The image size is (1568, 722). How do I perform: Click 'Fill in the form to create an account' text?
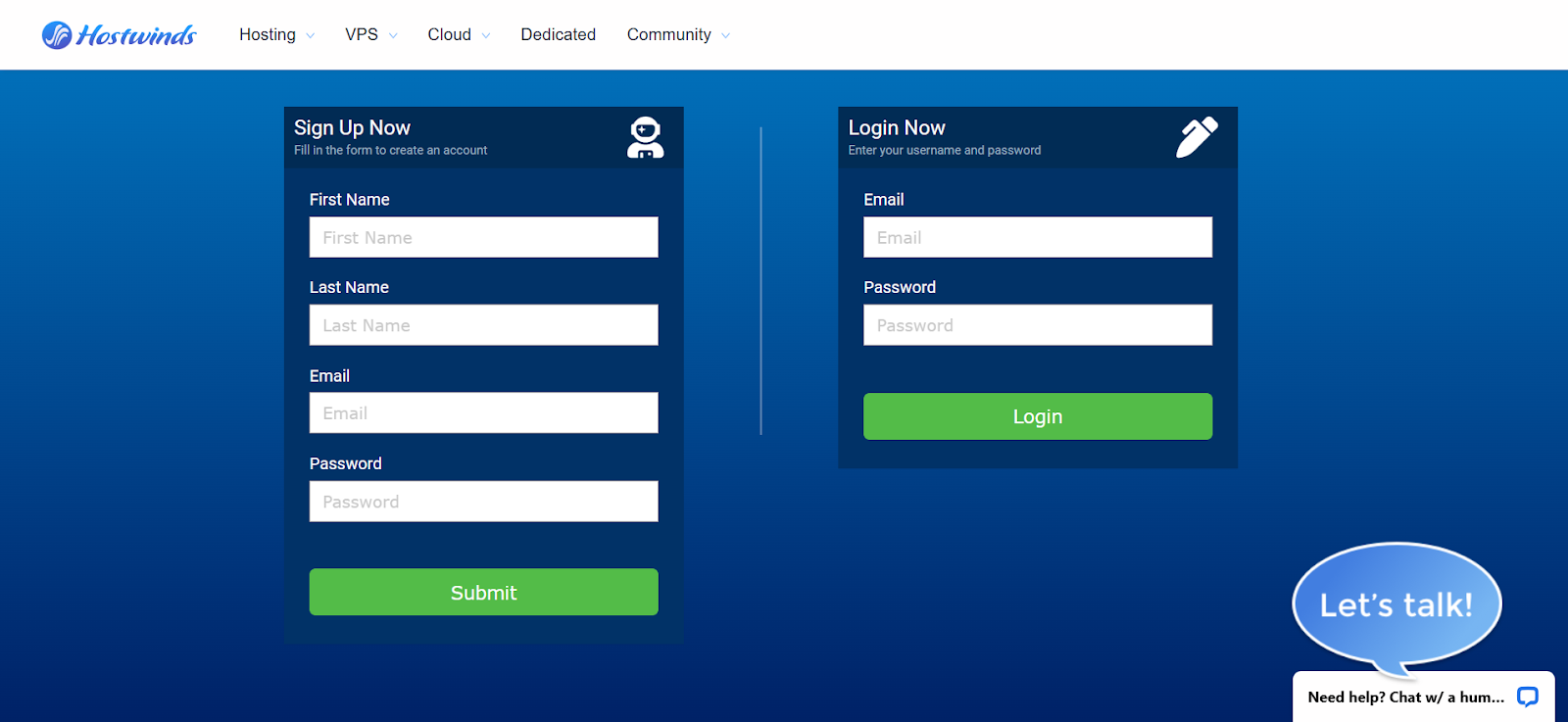pos(390,150)
